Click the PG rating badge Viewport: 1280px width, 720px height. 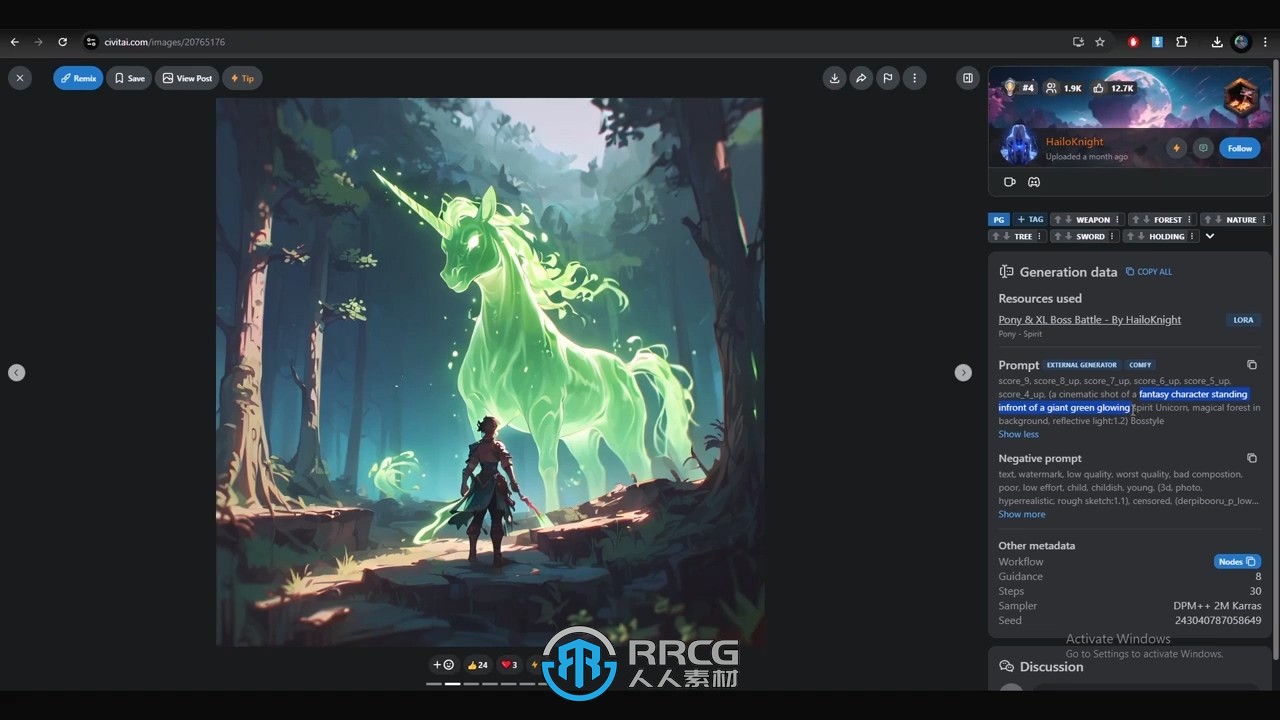pyautogui.click(x=999, y=219)
